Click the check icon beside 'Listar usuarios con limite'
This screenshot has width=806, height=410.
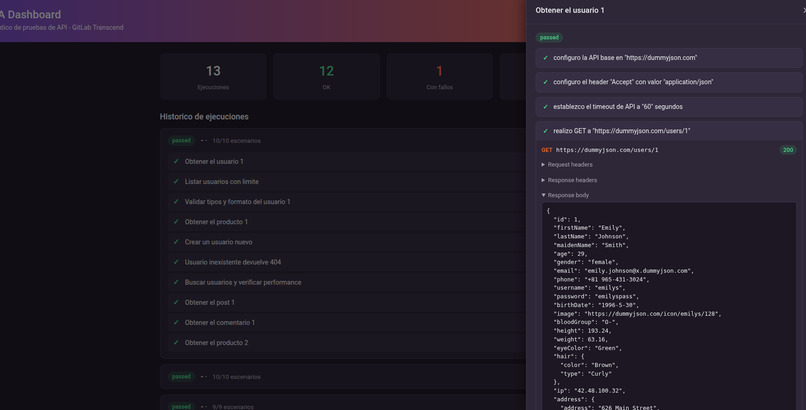(176, 181)
